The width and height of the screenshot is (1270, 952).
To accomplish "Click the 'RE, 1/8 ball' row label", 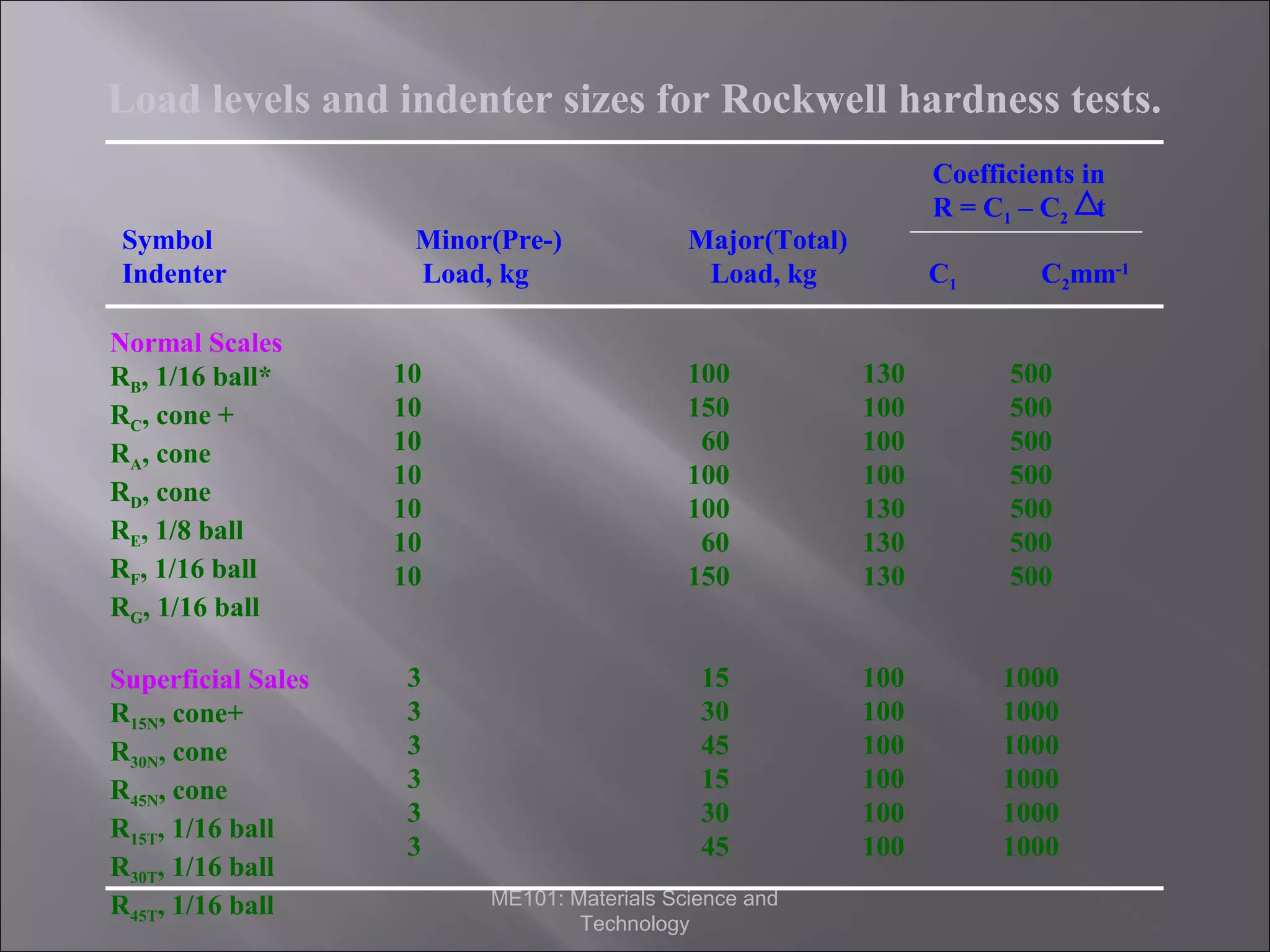I will pyautogui.click(x=177, y=531).
